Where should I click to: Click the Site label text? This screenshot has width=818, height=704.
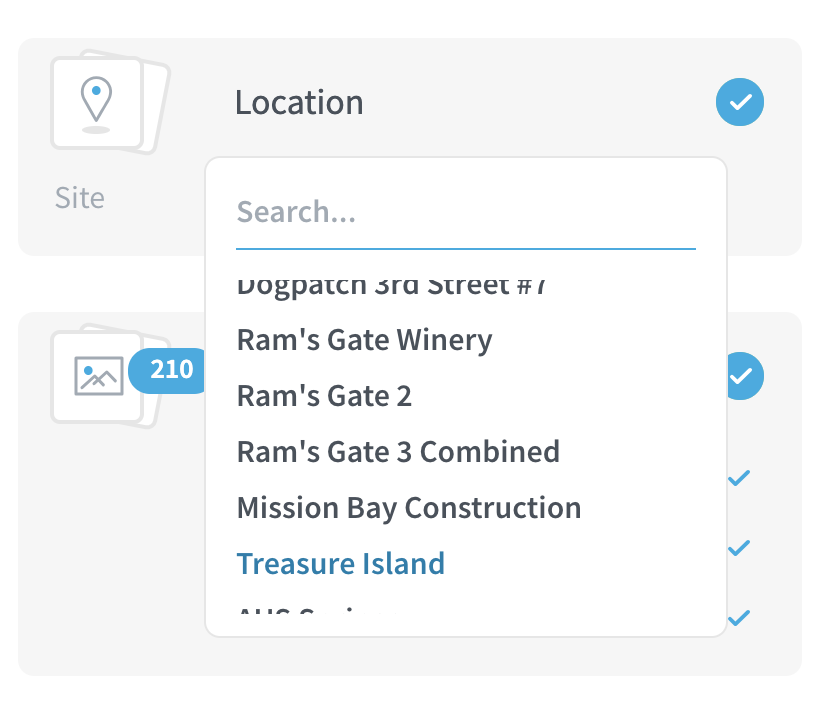tap(80, 198)
